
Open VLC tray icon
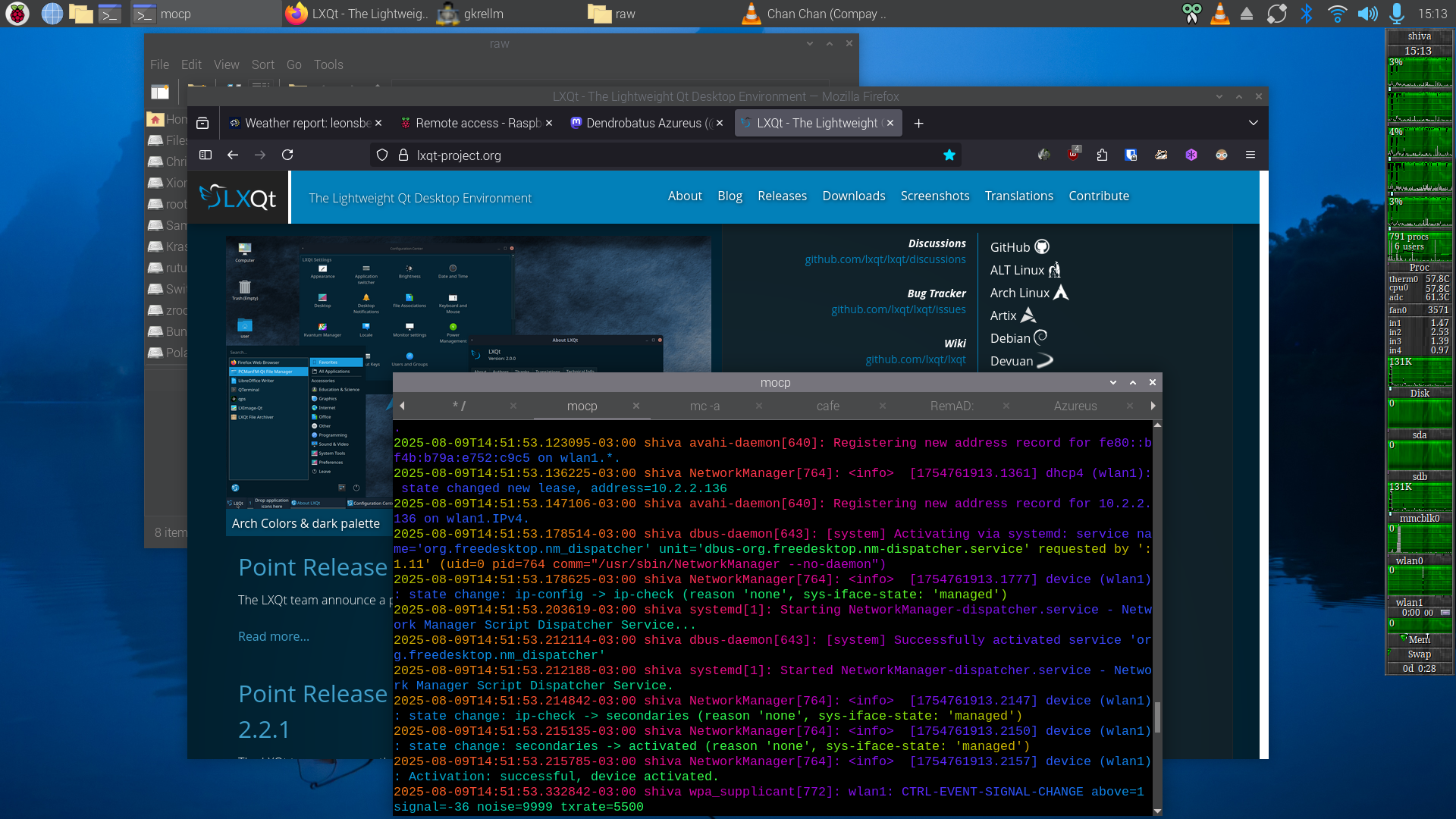tap(1219, 14)
